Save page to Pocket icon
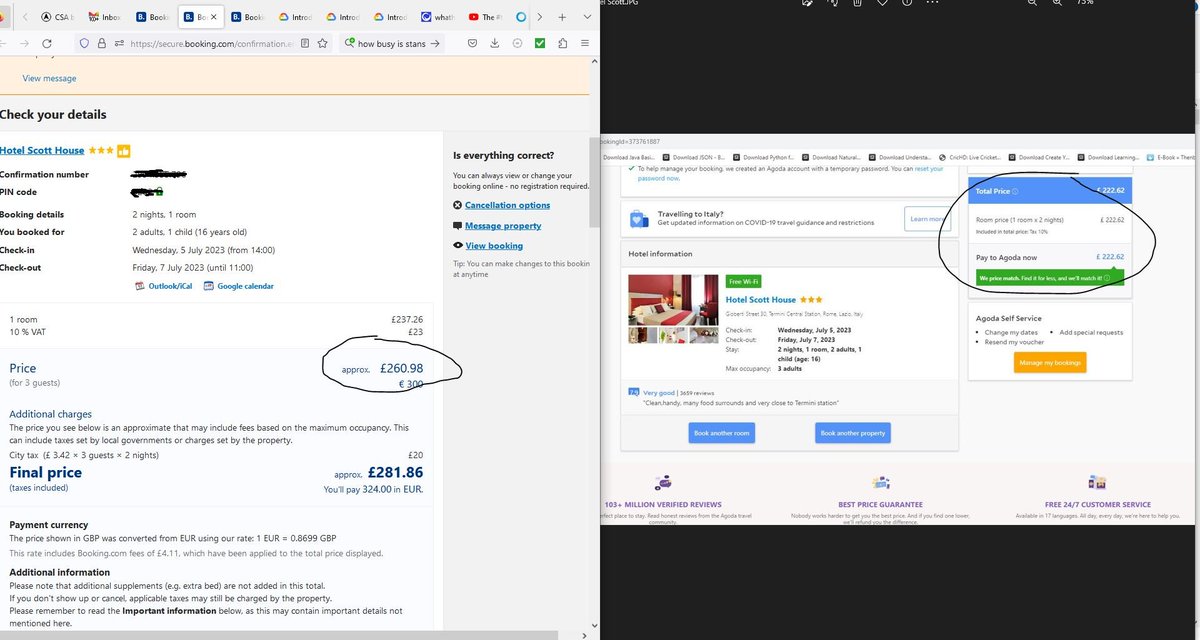The width and height of the screenshot is (1200, 640). [473, 44]
